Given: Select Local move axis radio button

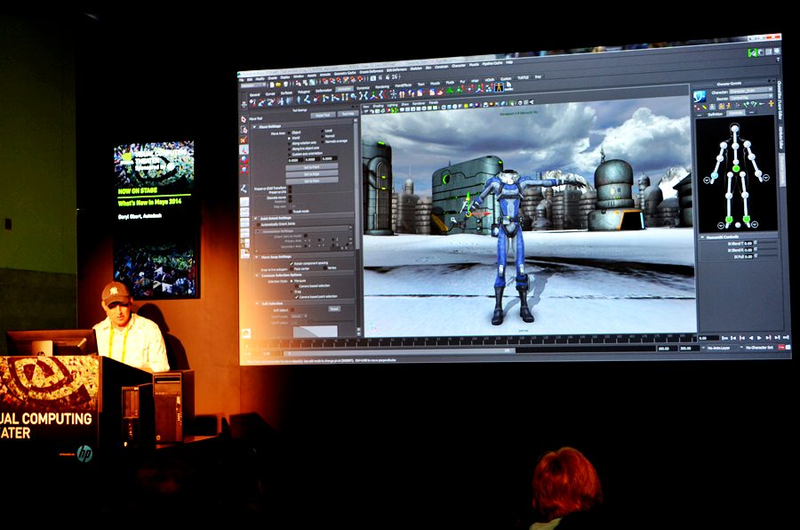Looking at the screenshot, I should click(322, 131).
